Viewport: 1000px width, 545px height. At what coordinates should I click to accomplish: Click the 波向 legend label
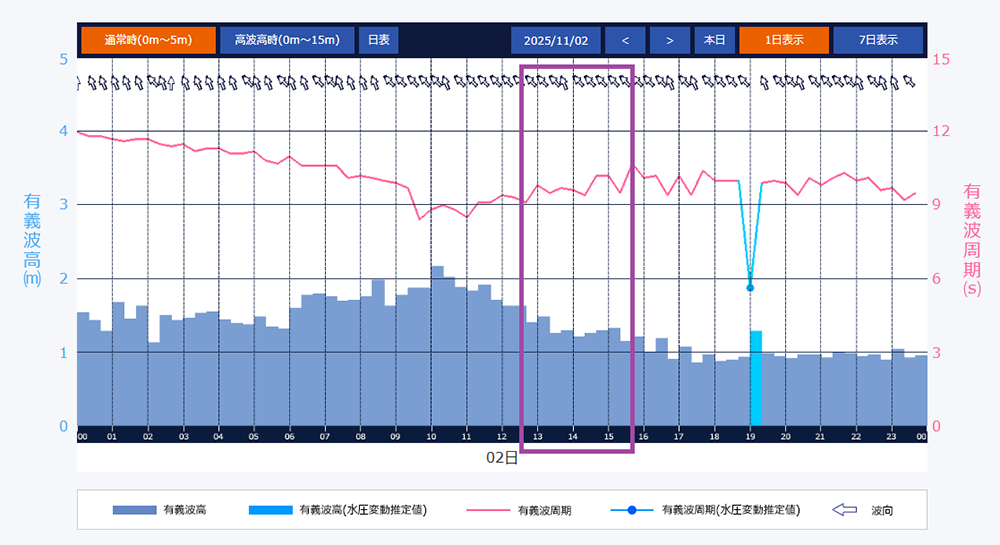point(882,510)
